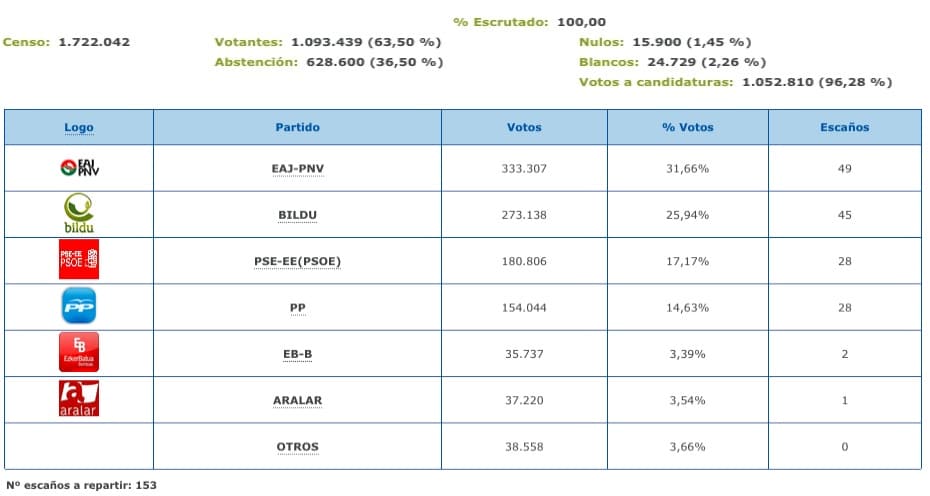This screenshot has width=930, height=496.
Task: Select the EAJ-PNV party name
Action: [297, 169]
